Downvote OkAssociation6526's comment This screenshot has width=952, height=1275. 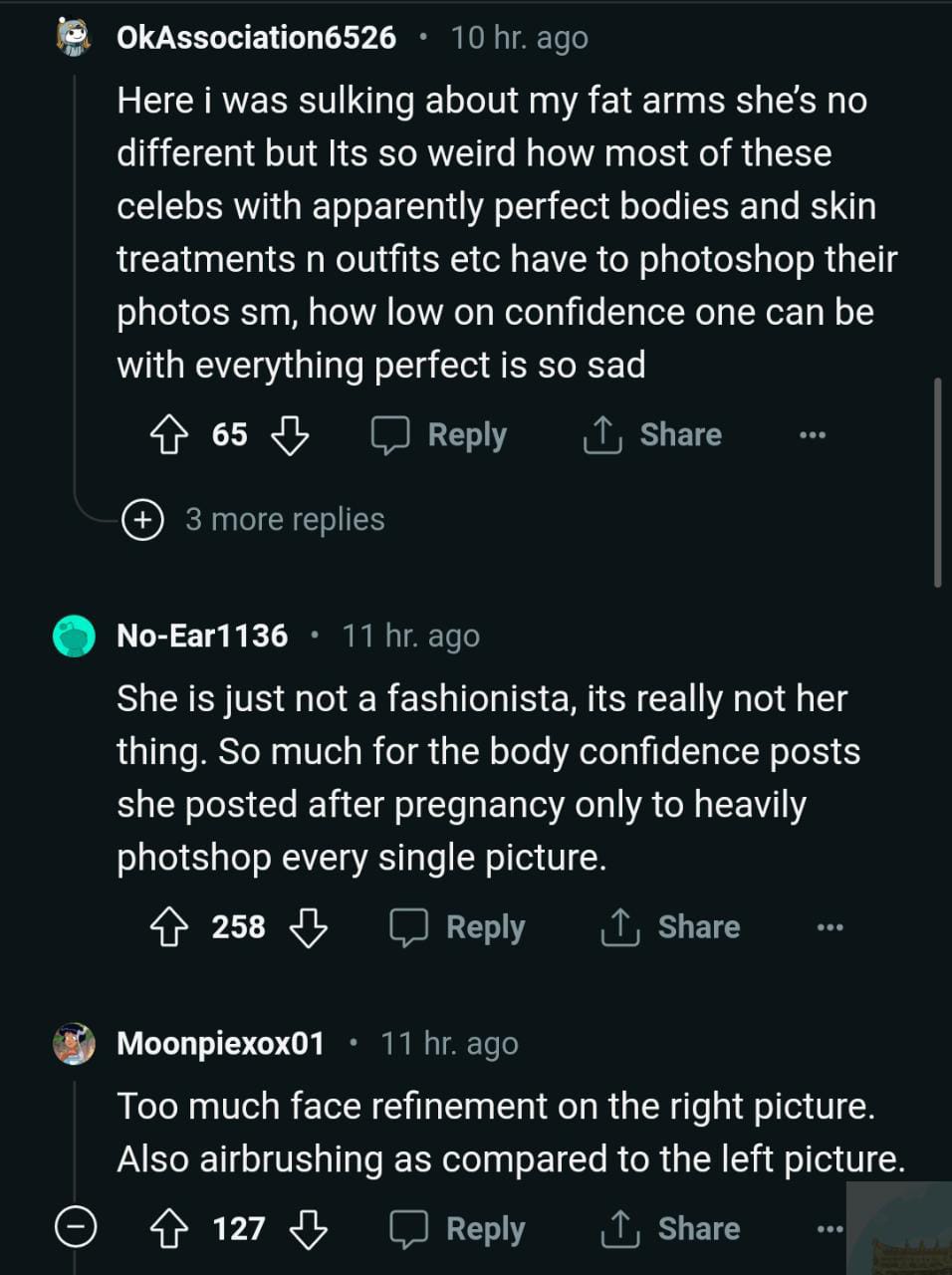click(x=290, y=435)
